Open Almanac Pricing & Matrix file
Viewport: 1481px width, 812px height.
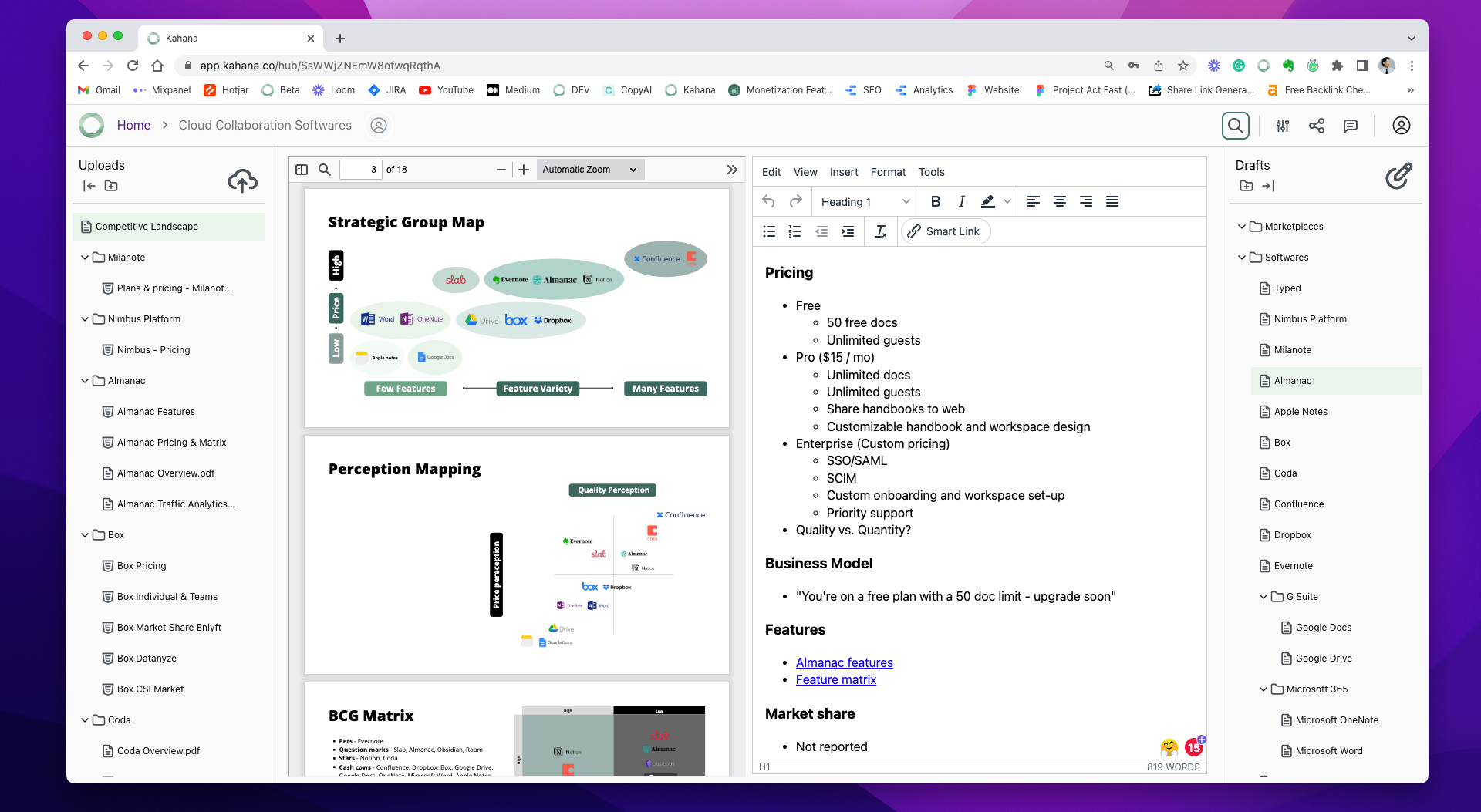pyautogui.click(x=171, y=443)
